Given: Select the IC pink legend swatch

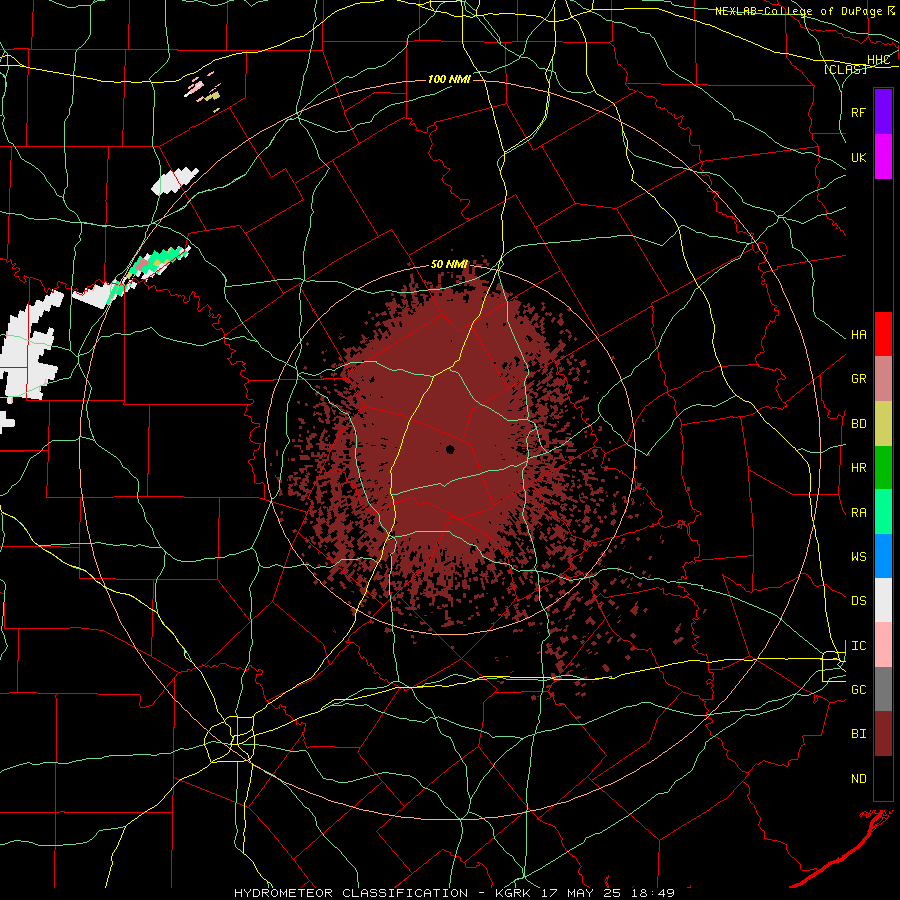Looking at the screenshot, I should tap(883, 645).
